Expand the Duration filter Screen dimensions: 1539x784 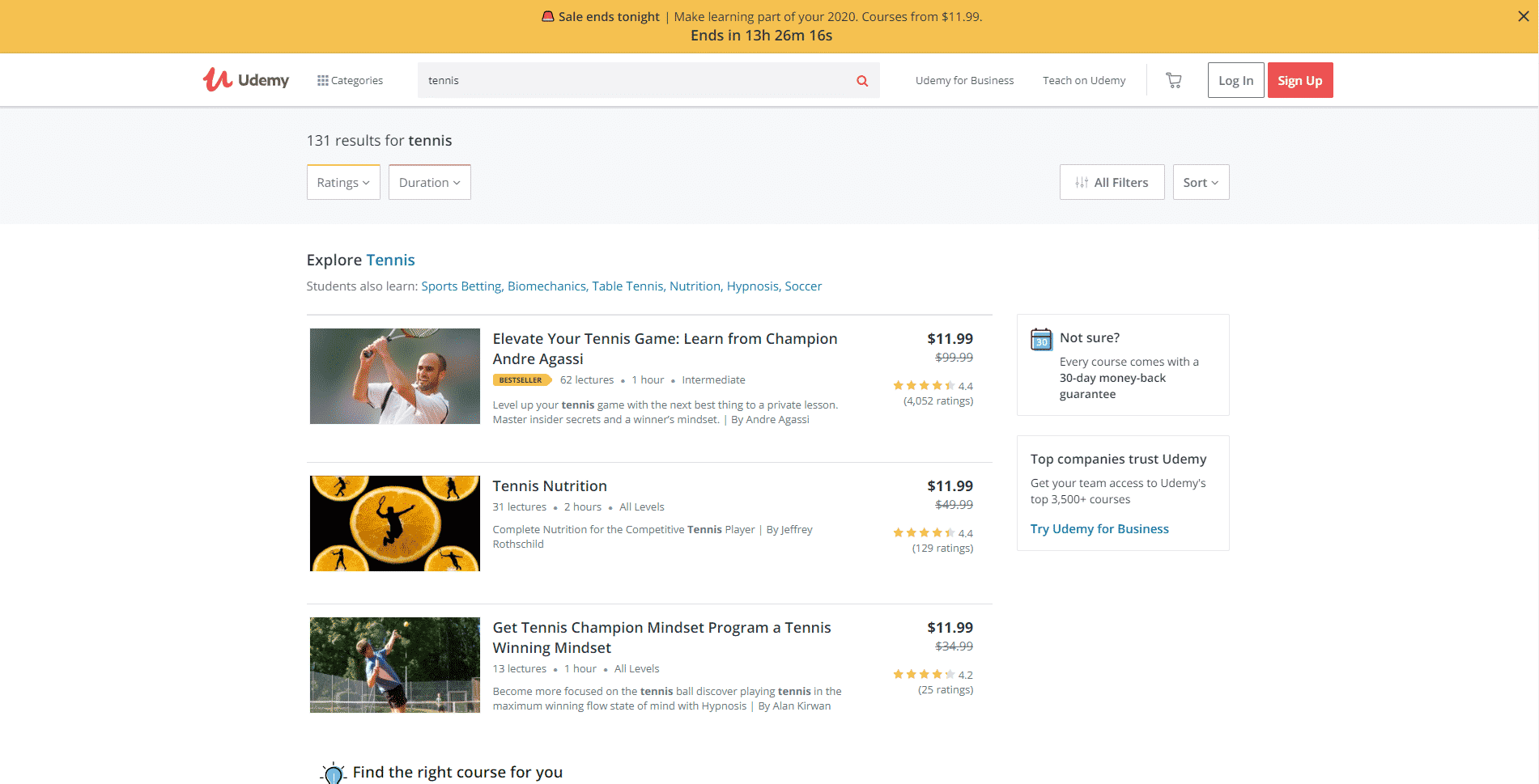(x=429, y=182)
